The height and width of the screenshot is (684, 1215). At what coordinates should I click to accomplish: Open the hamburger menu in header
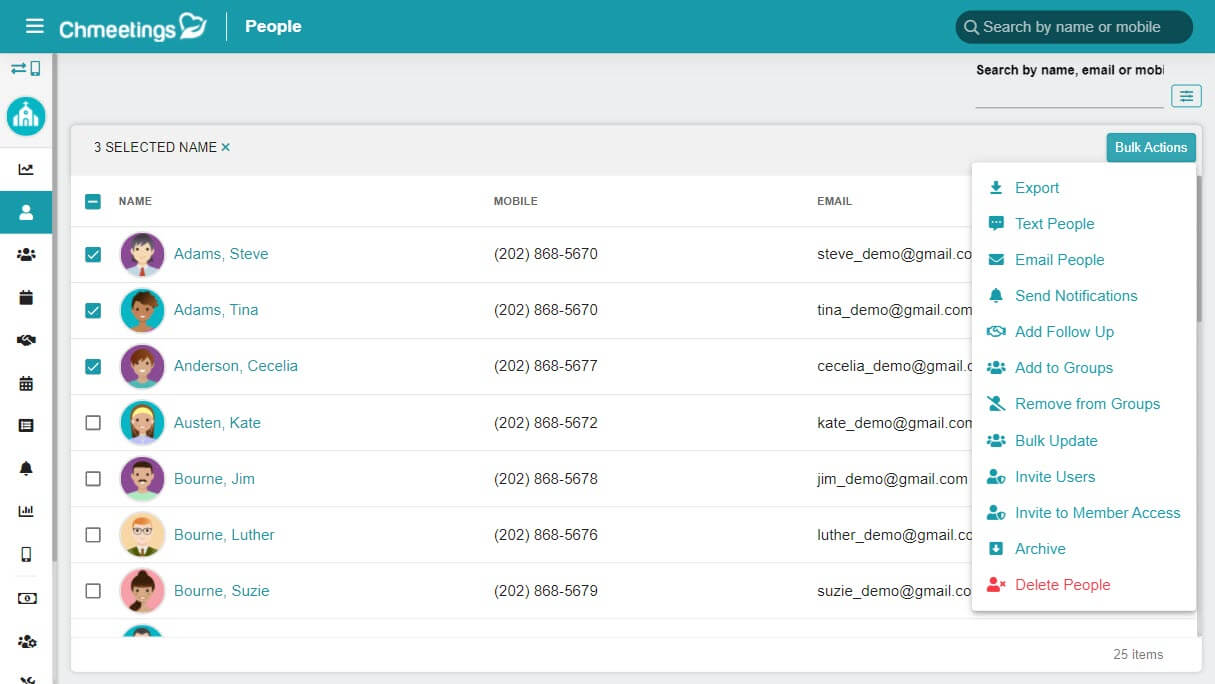pyautogui.click(x=35, y=26)
